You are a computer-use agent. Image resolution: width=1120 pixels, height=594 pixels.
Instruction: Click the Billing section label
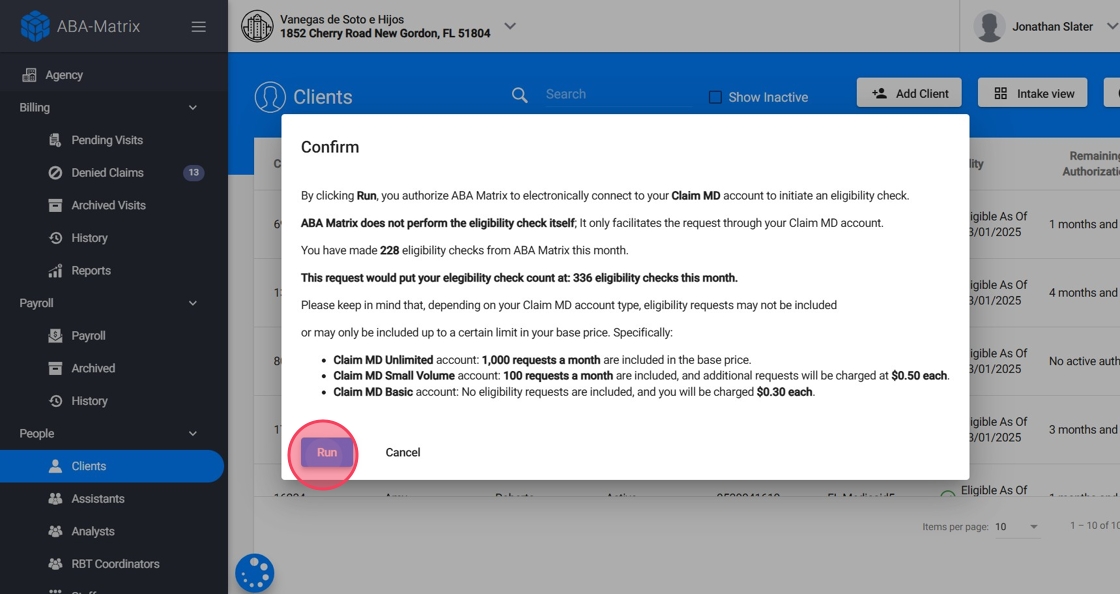click(x=34, y=108)
